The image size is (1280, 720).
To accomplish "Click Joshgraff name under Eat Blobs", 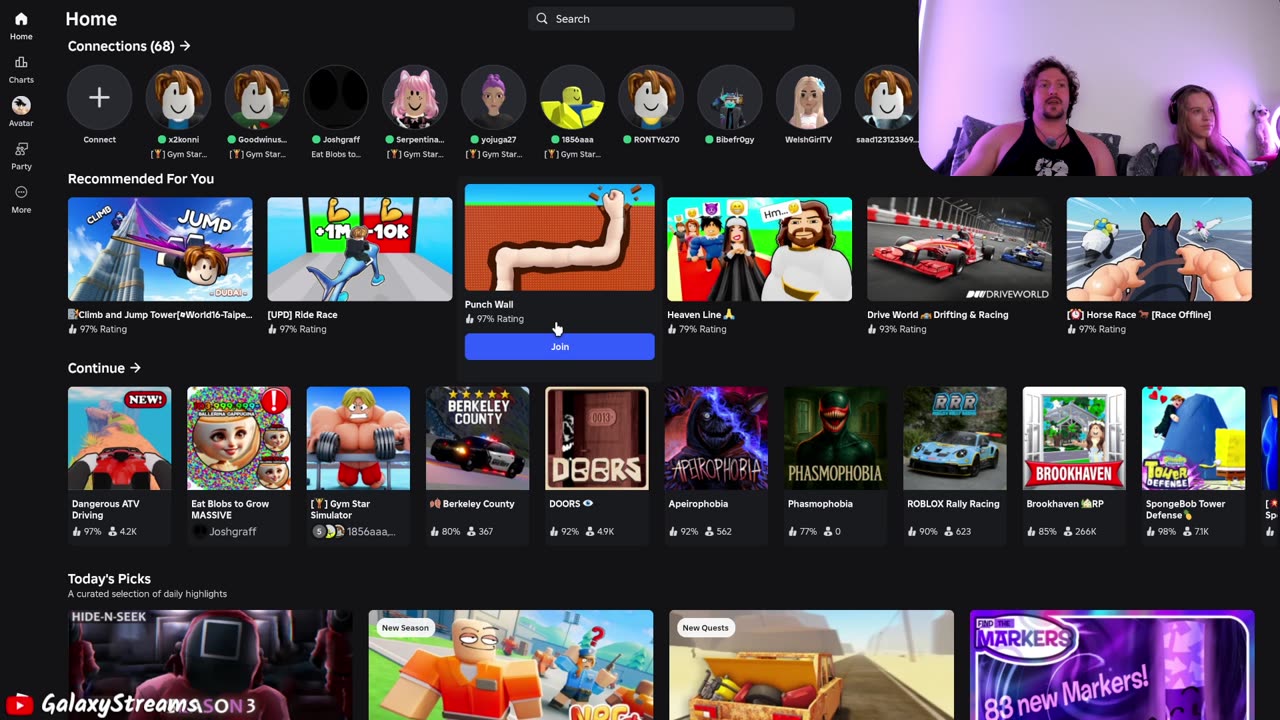I will click(x=232, y=531).
